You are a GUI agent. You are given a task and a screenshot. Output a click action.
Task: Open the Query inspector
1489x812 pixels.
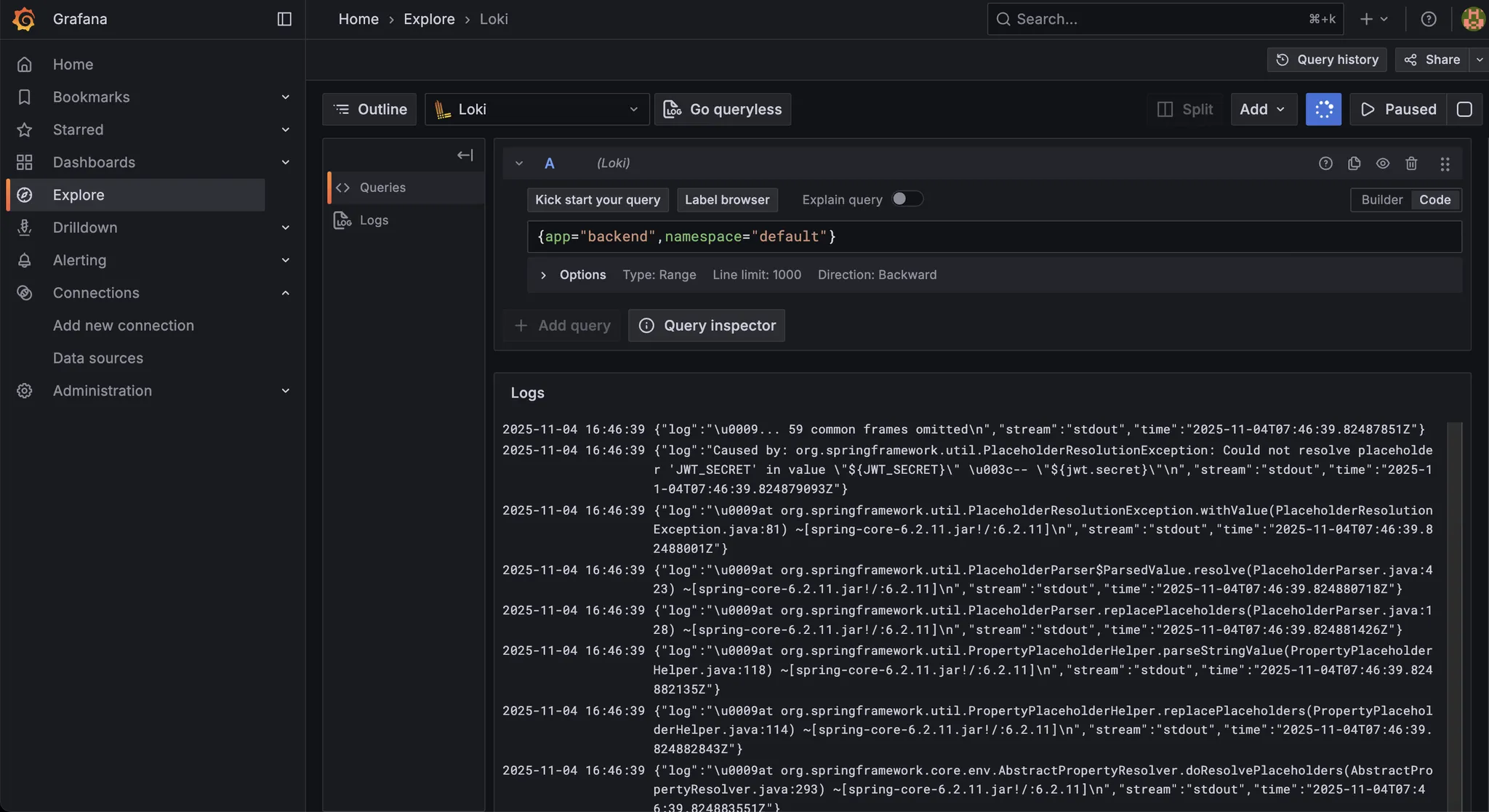[x=706, y=326]
